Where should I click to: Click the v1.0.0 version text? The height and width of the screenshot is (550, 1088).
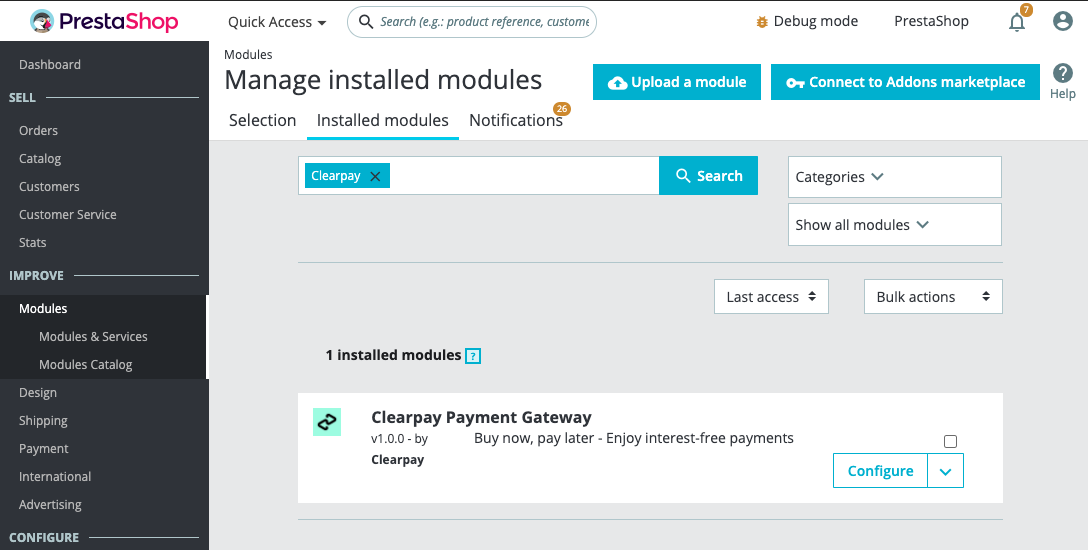pos(388,439)
